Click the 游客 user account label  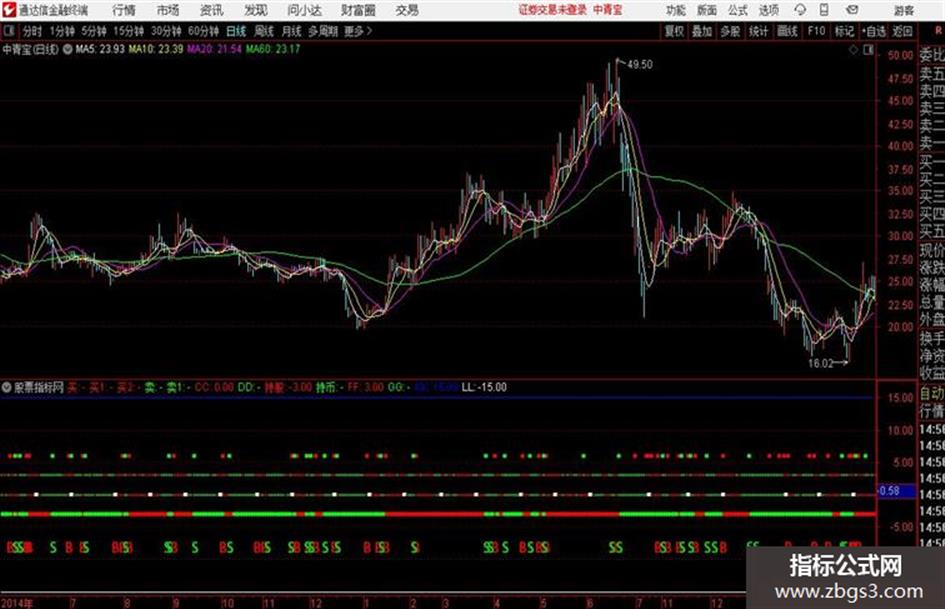(x=903, y=10)
